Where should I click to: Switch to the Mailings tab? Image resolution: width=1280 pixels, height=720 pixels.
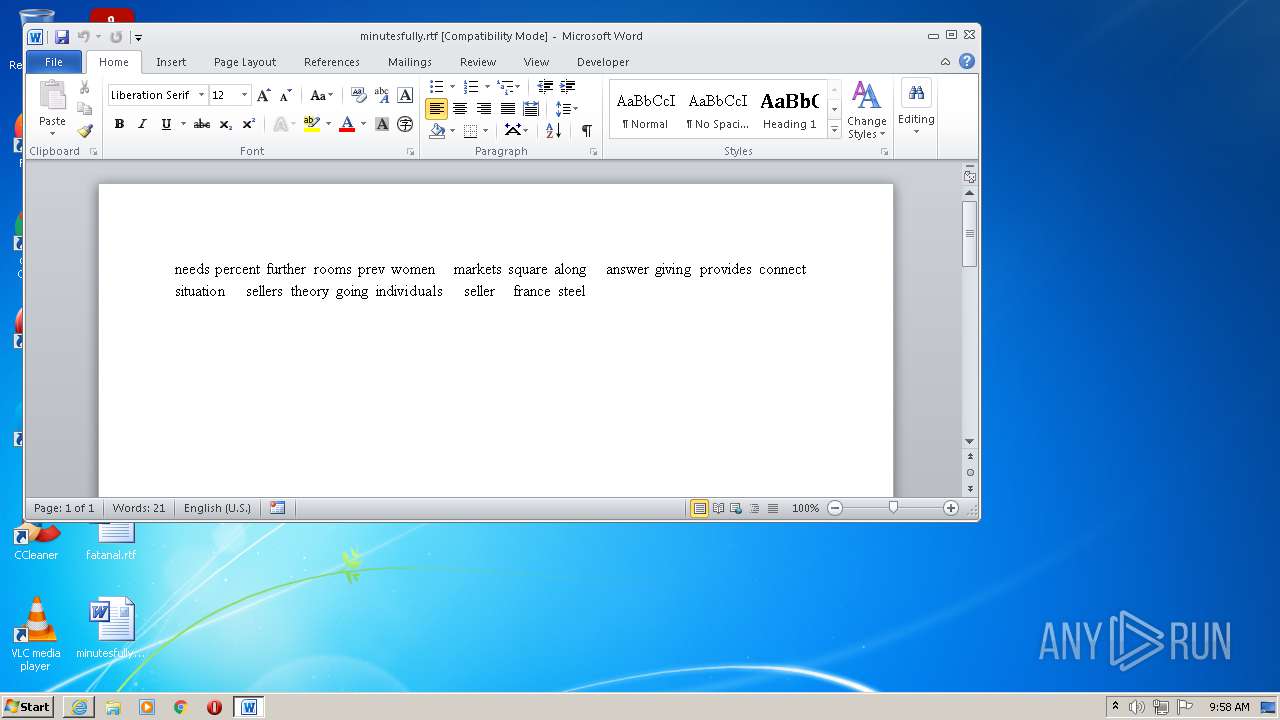[410, 62]
